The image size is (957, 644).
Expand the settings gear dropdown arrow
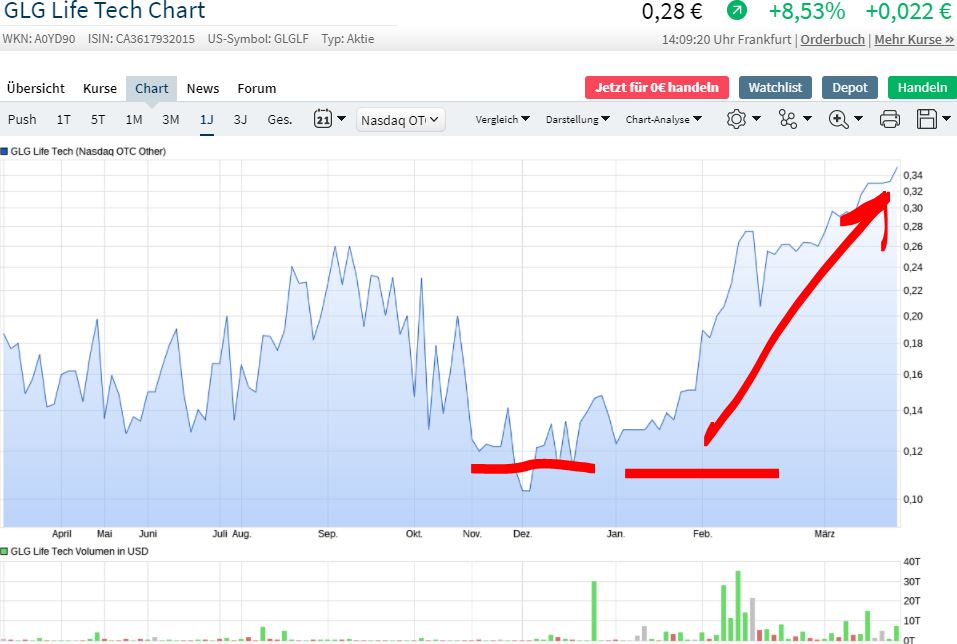756,118
